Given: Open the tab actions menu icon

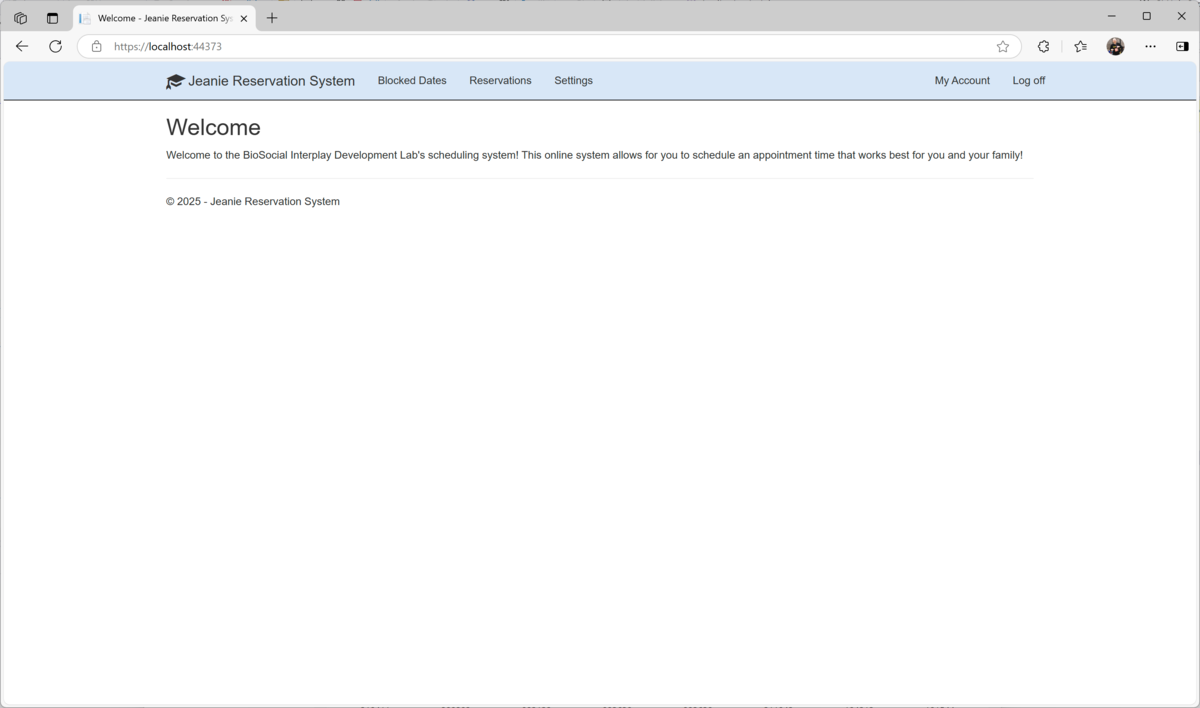Looking at the screenshot, I should [52, 18].
